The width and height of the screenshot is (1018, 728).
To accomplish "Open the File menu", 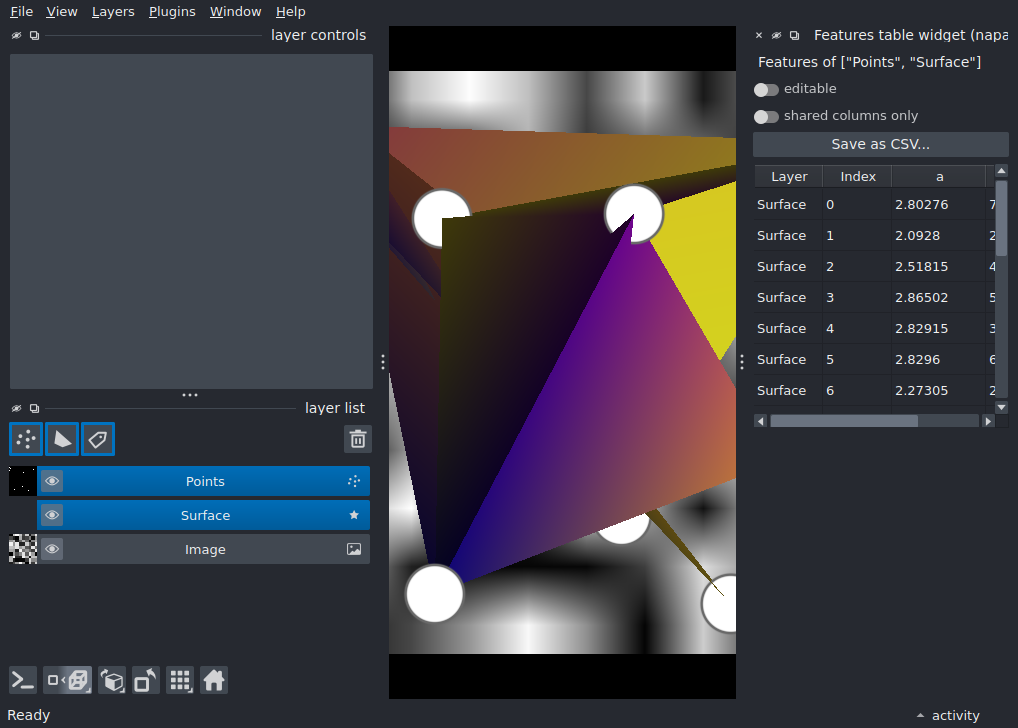I will coord(21,12).
